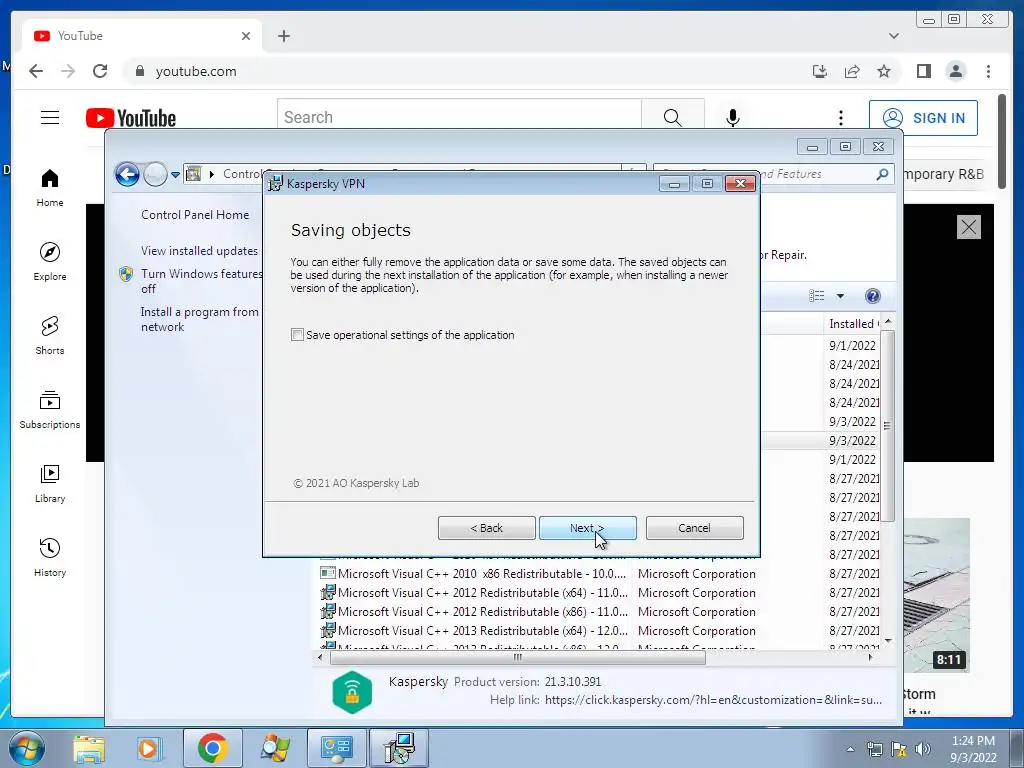Open a new Chrome tab
Screen dimensions: 1024x768
(283, 36)
